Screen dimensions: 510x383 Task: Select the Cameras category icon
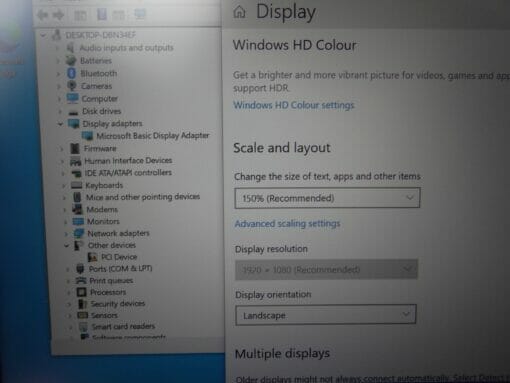click(72, 86)
